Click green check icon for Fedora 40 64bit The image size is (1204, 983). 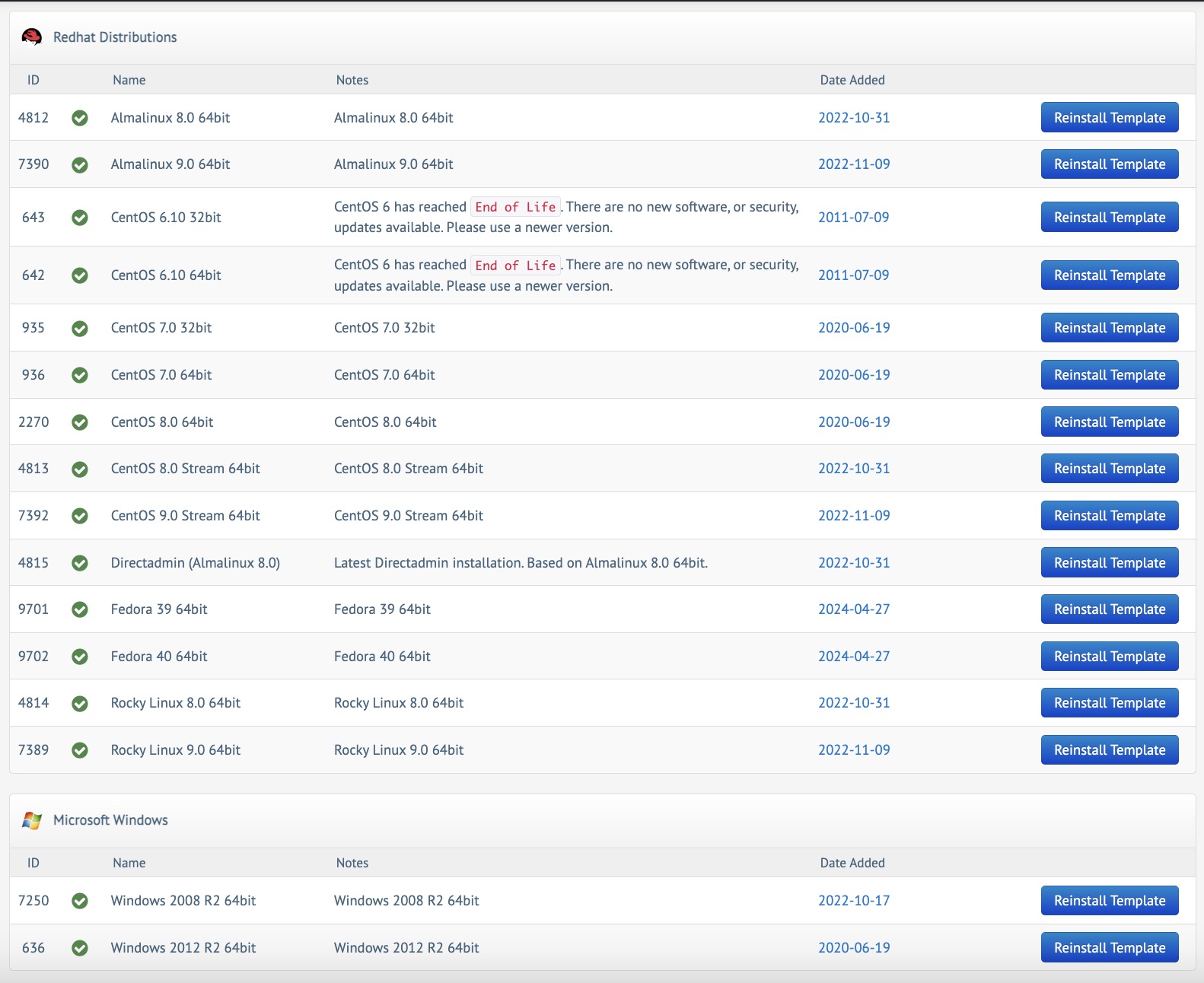click(80, 657)
